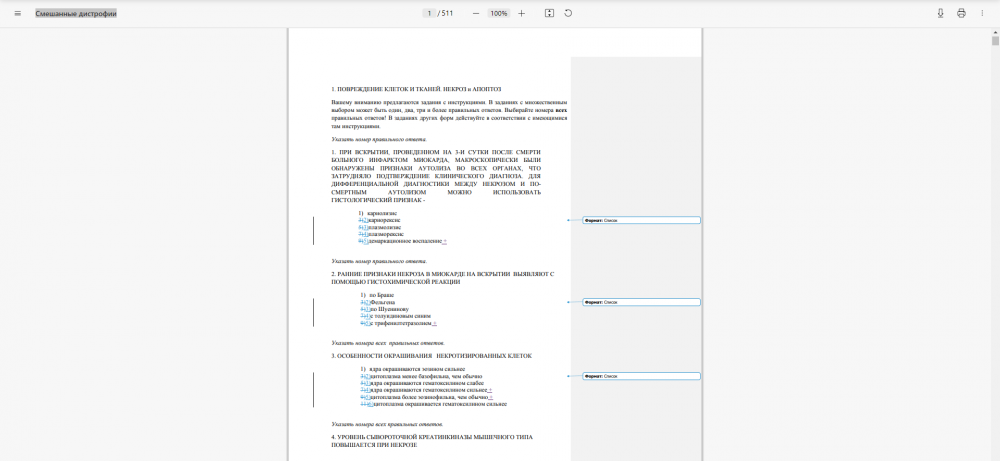Print the document using the printer icon

point(961,13)
